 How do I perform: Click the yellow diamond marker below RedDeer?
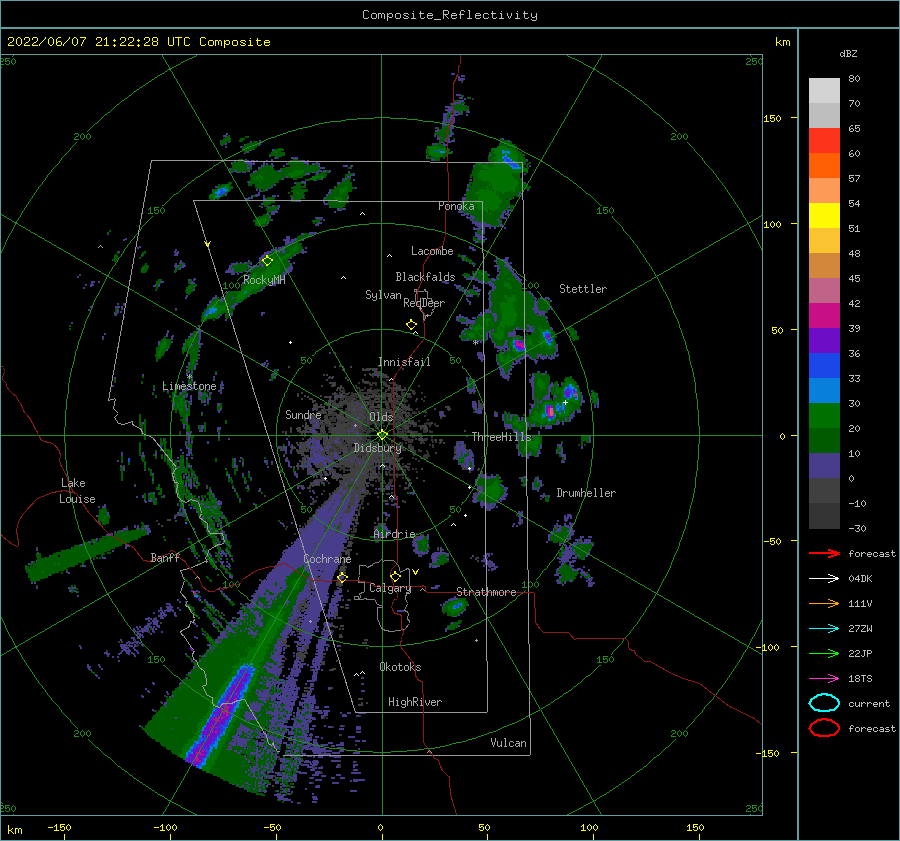412,325
